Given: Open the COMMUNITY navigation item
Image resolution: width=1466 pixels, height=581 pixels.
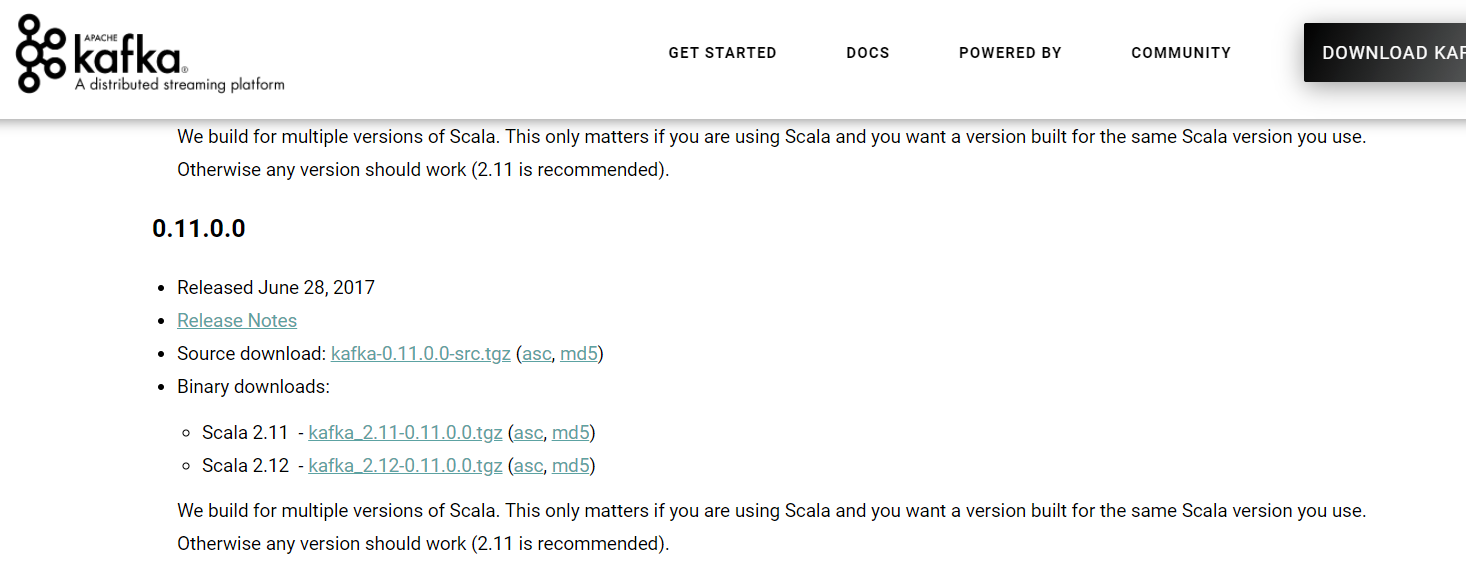Looking at the screenshot, I should coord(1181,53).
